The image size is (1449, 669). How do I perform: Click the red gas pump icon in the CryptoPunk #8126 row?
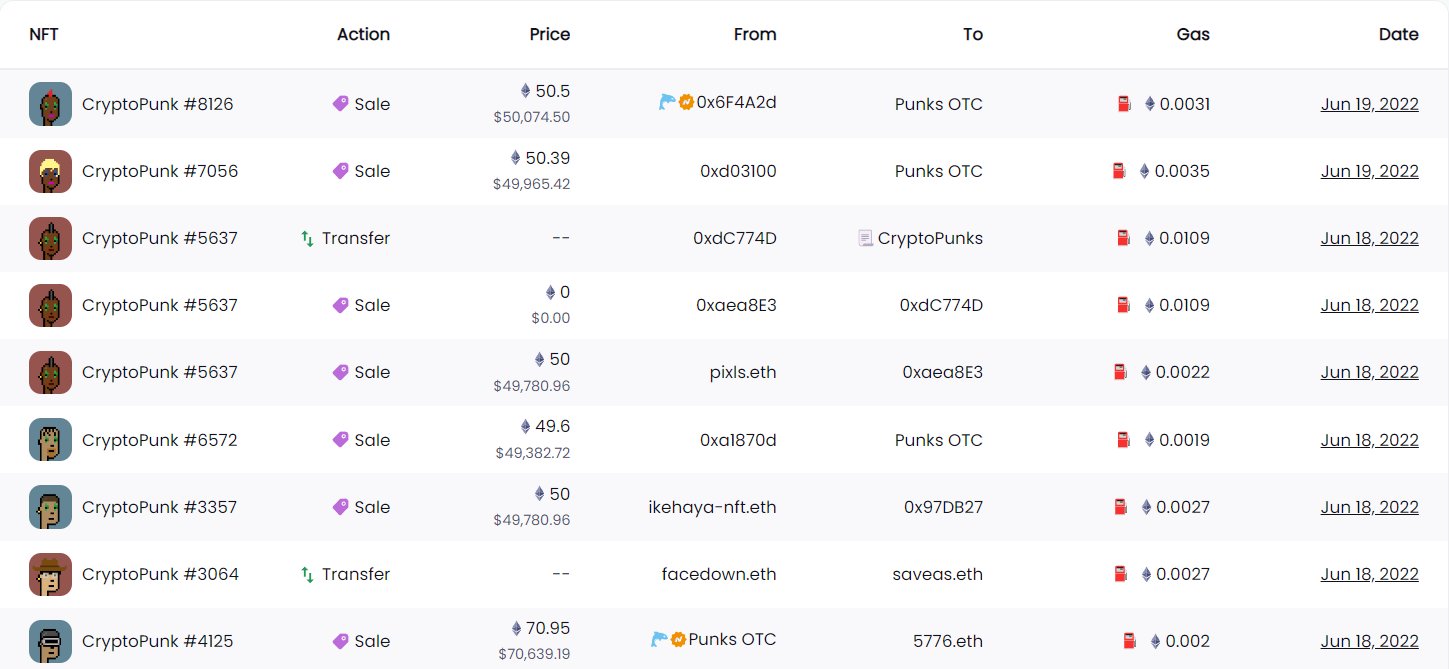(1124, 103)
